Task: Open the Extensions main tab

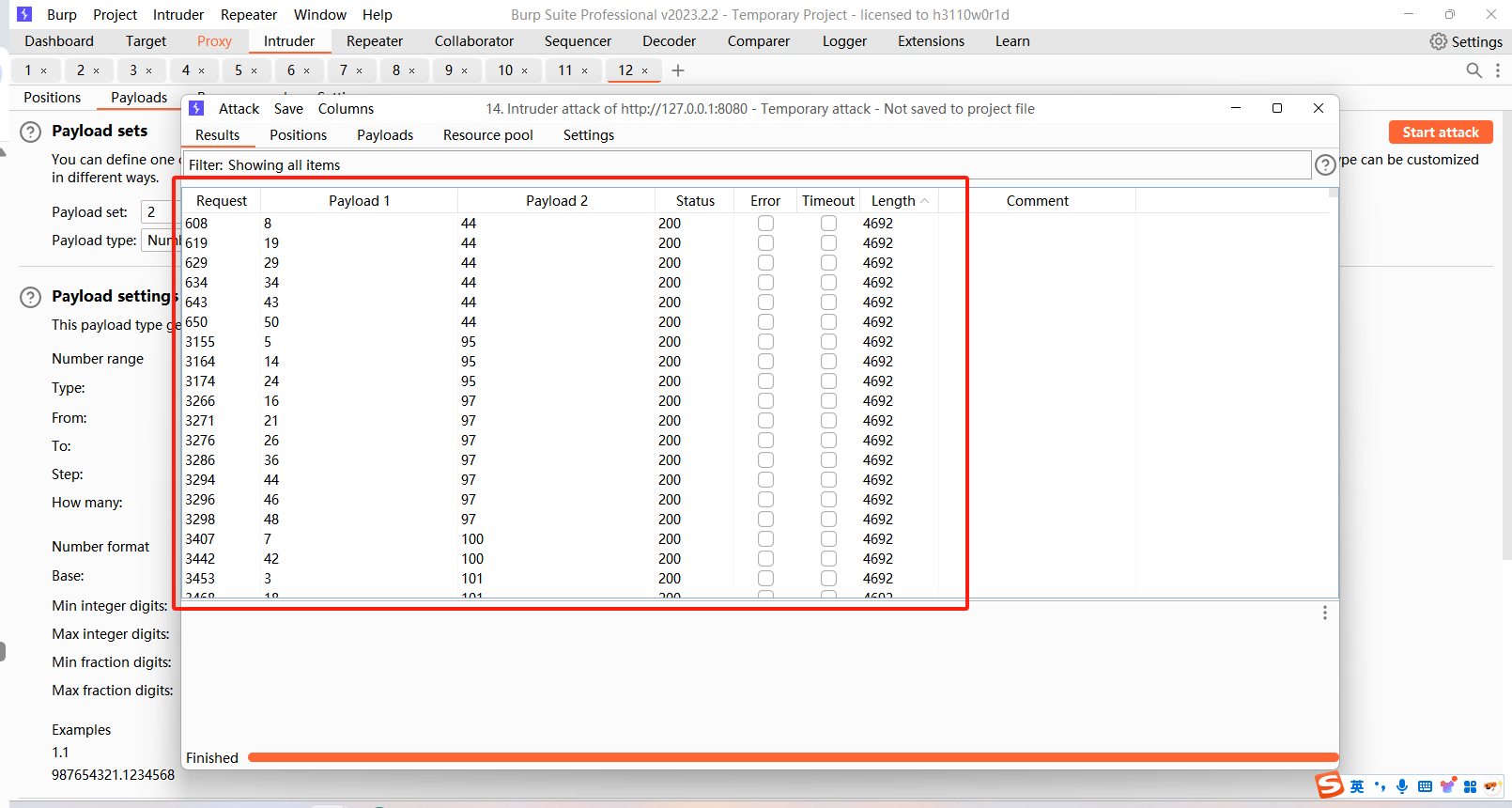Action: pyautogui.click(x=931, y=41)
